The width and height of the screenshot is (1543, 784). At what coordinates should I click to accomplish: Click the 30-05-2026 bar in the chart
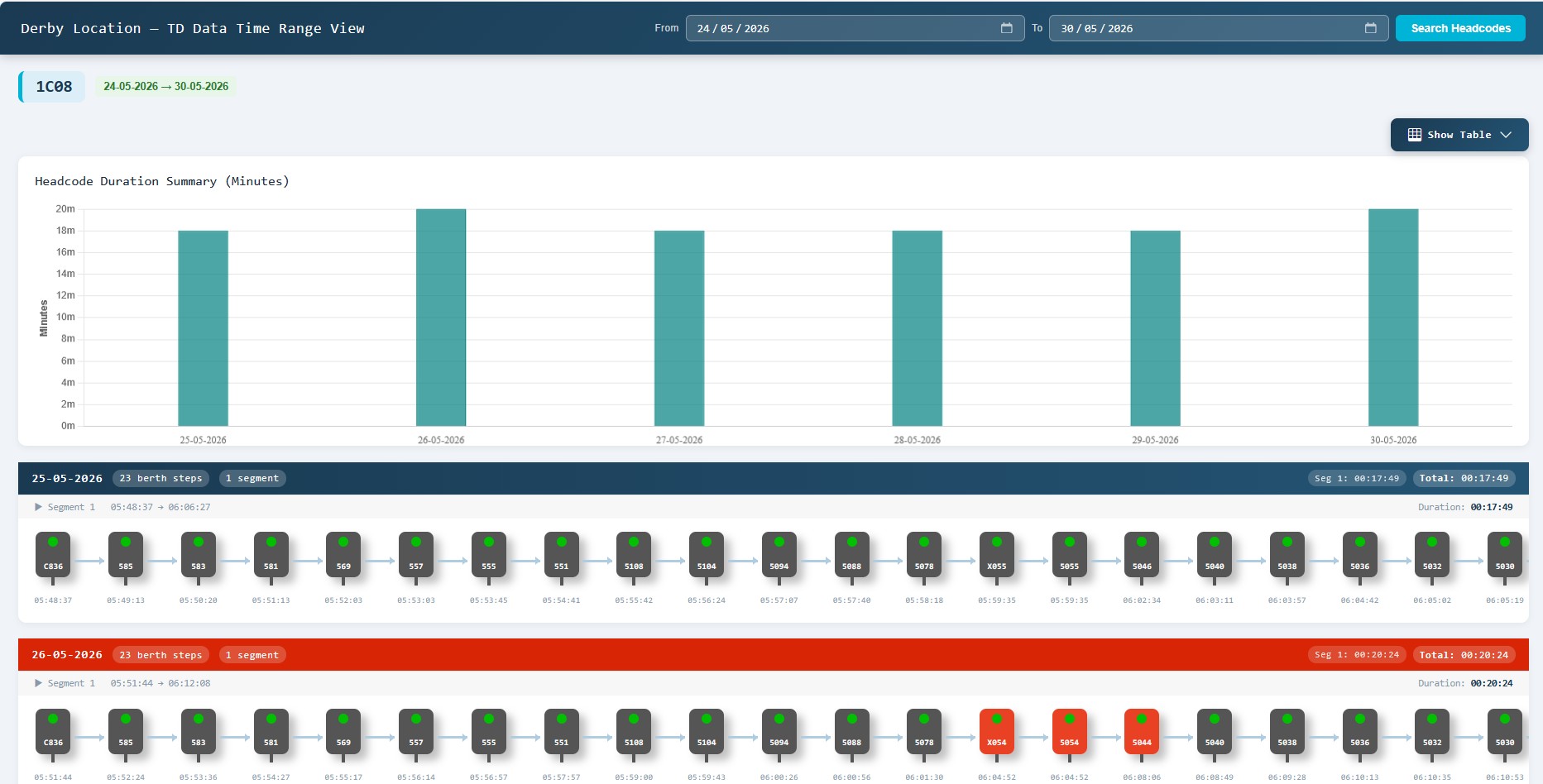1393,318
